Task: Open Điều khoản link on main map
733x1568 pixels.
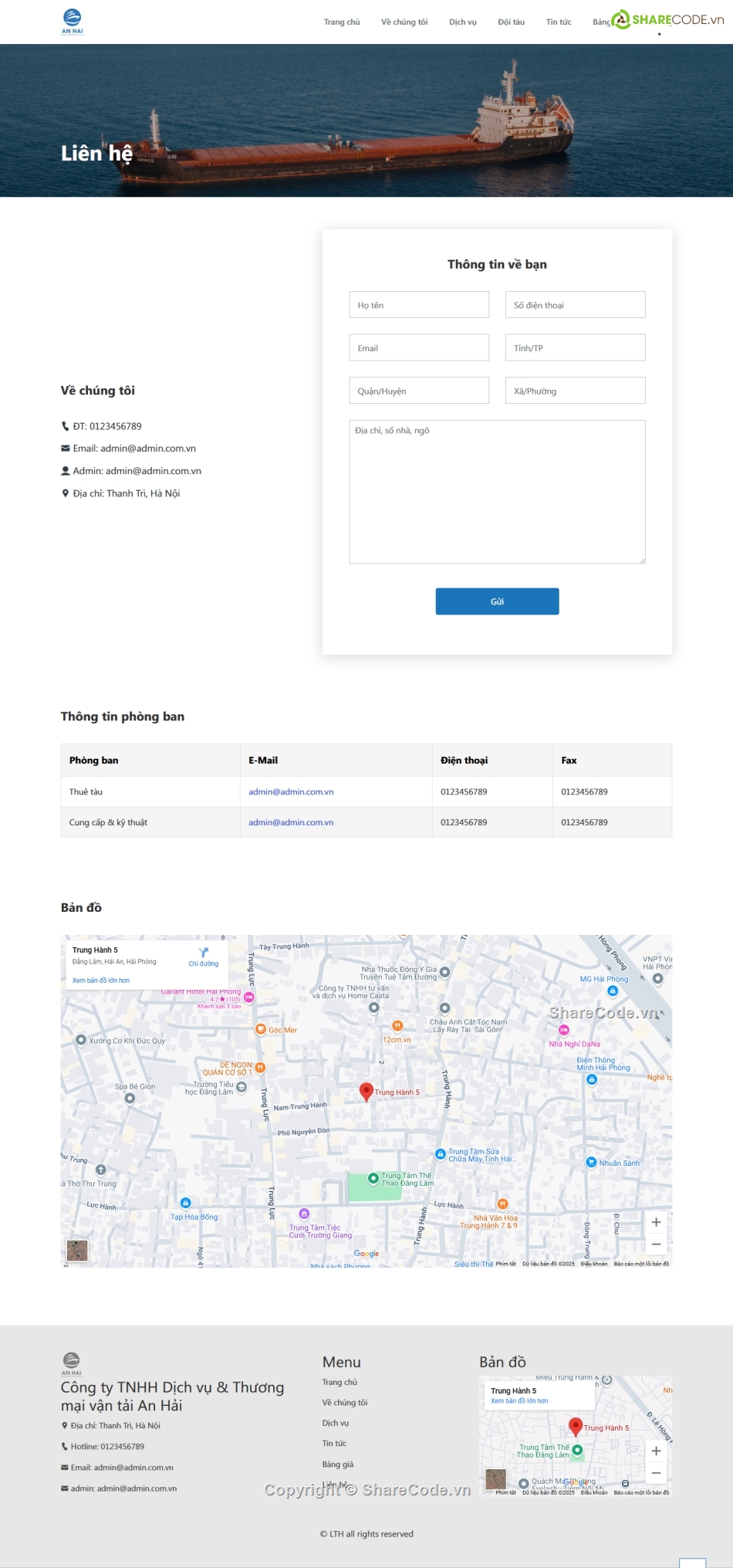Action: tap(594, 1264)
